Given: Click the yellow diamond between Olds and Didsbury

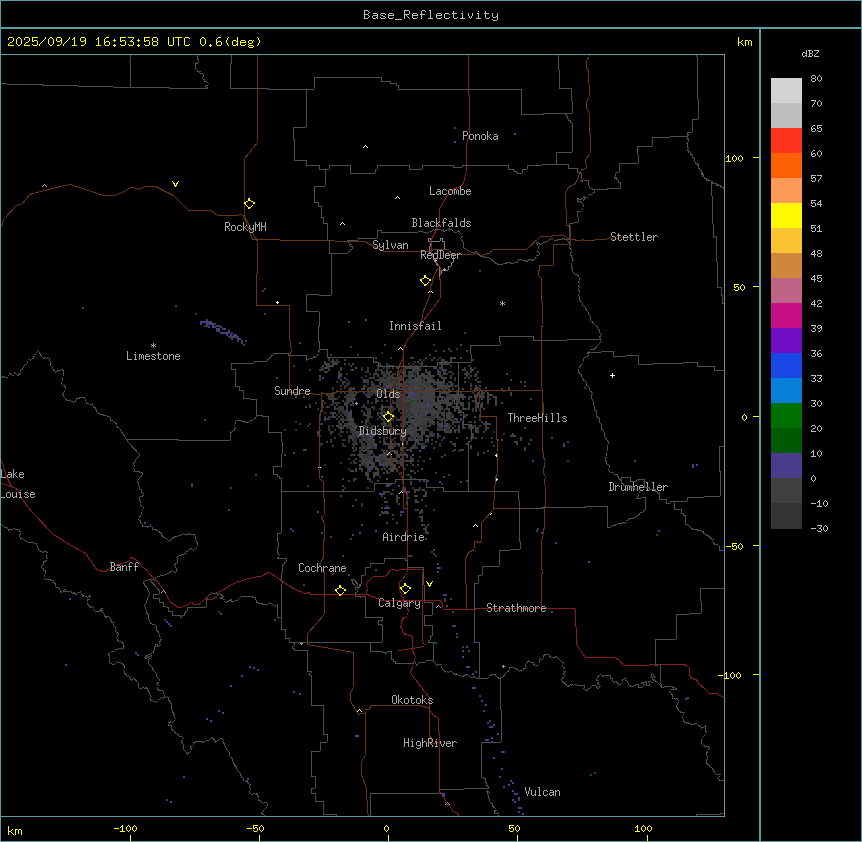Looking at the screenshot, I should (389, 417).
